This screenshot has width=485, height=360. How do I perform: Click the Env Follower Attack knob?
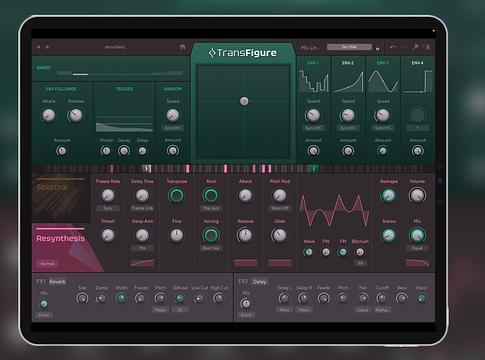(x=48, y=115)
